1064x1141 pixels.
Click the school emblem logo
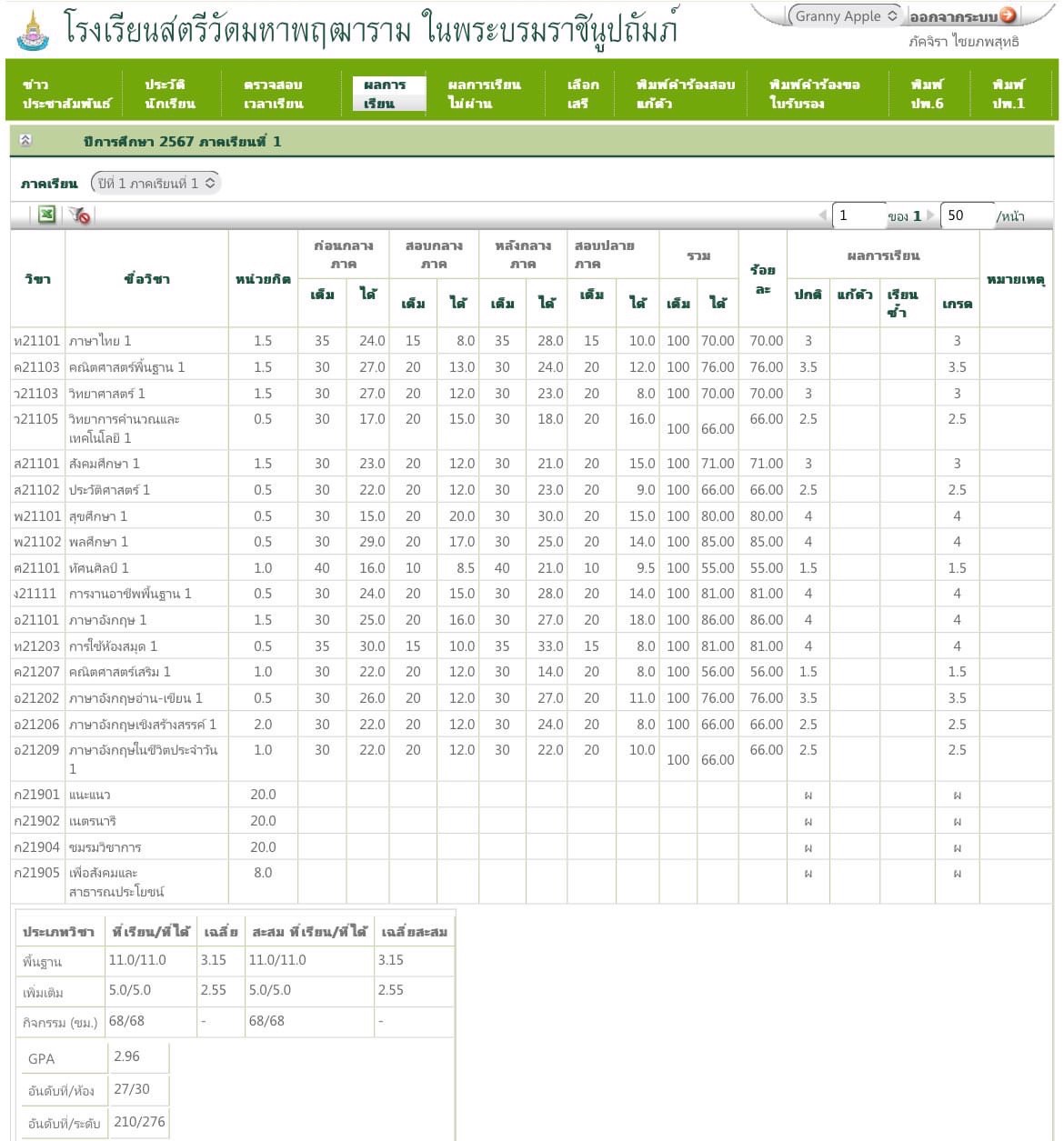click(33, 31)
